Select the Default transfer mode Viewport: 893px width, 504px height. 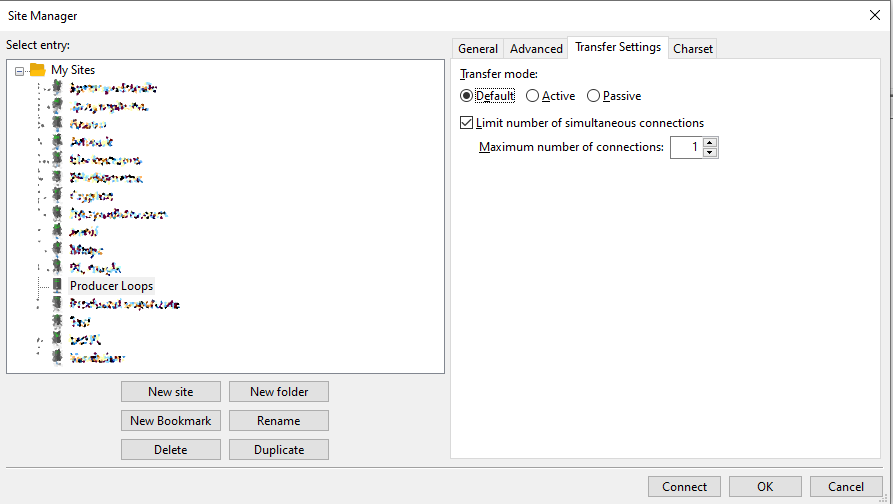click(466, 96)
